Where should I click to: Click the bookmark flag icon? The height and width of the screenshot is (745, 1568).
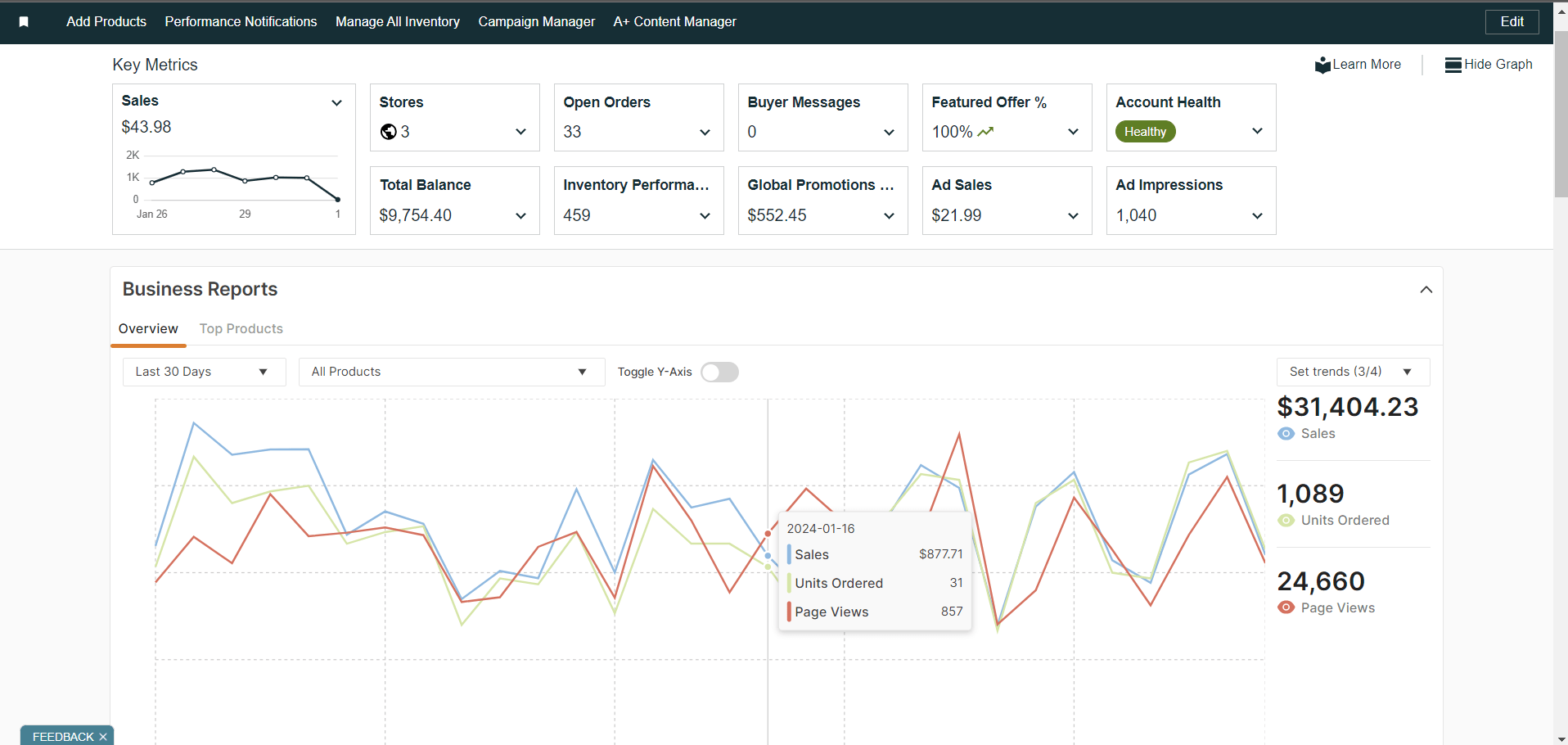coord(24,22)
